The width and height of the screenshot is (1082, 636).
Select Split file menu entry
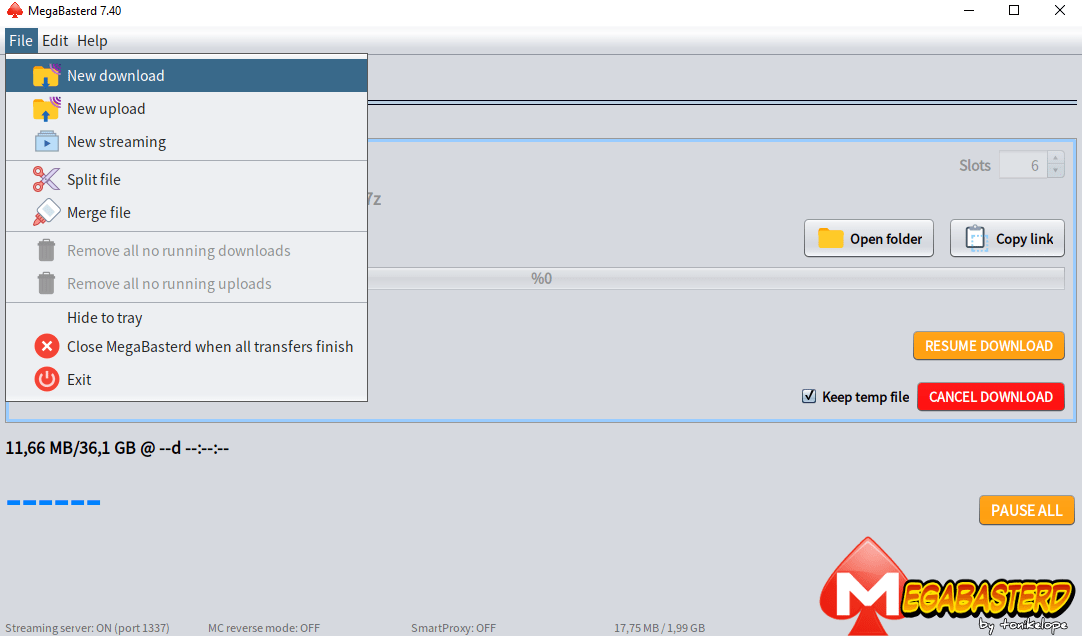[x=186, y=179]
